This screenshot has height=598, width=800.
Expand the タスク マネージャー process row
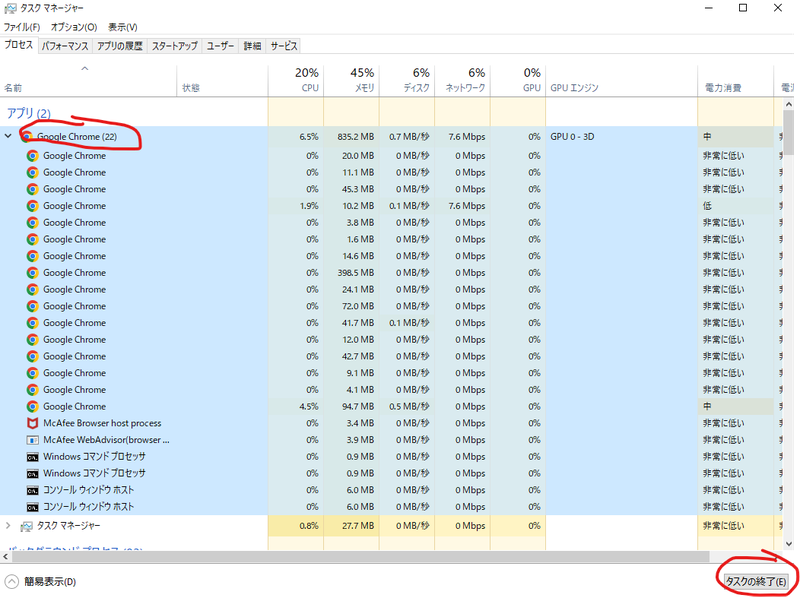[8, 526]
